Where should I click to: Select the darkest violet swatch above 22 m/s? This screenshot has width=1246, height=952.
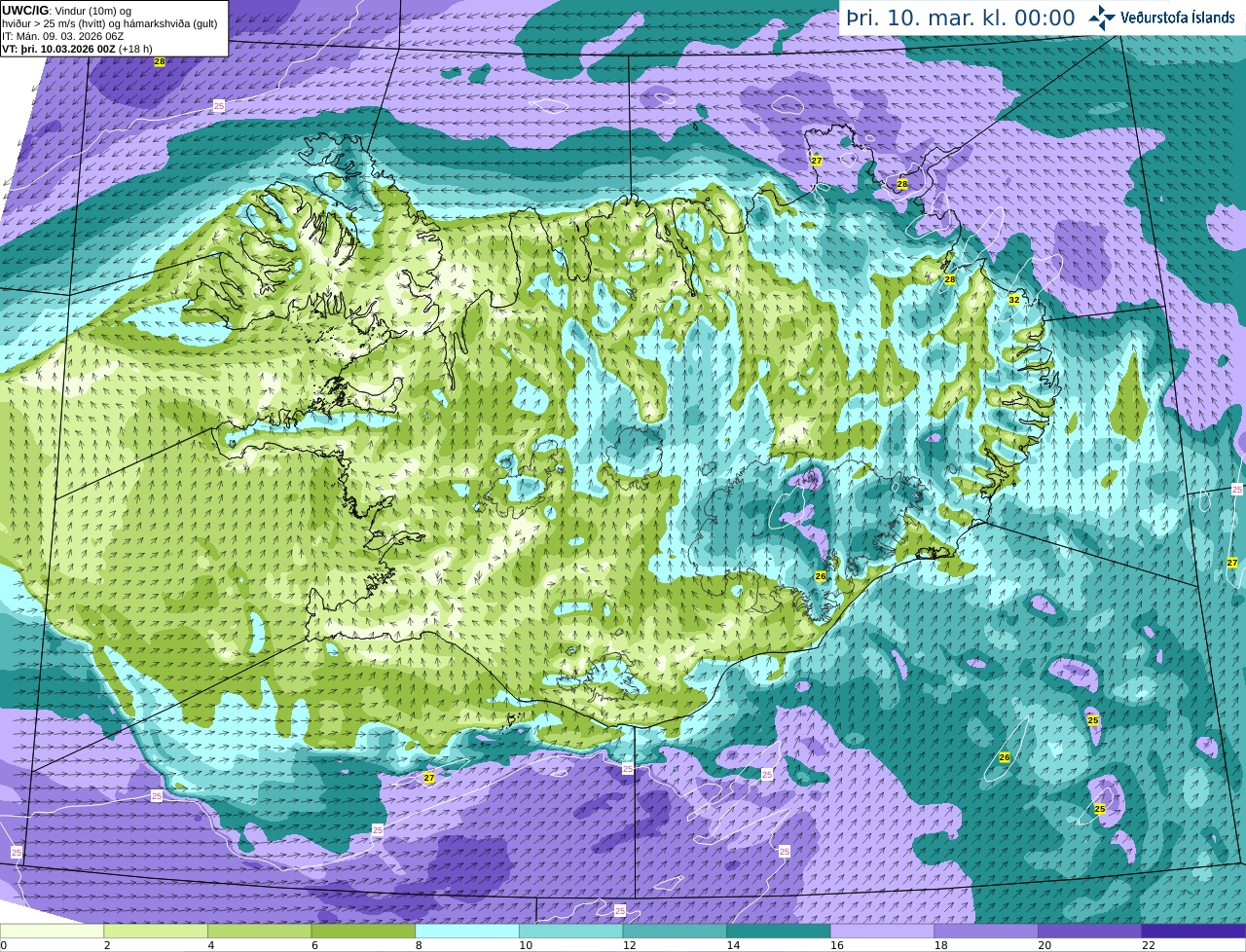click(1194, 931)
